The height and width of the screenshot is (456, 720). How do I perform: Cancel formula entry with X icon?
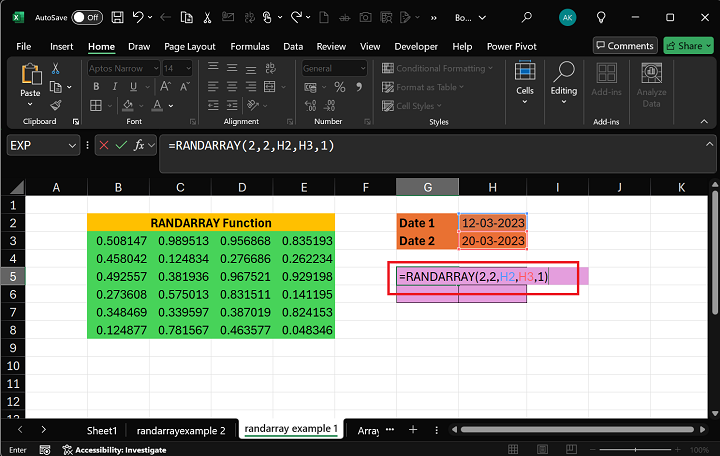104,146
